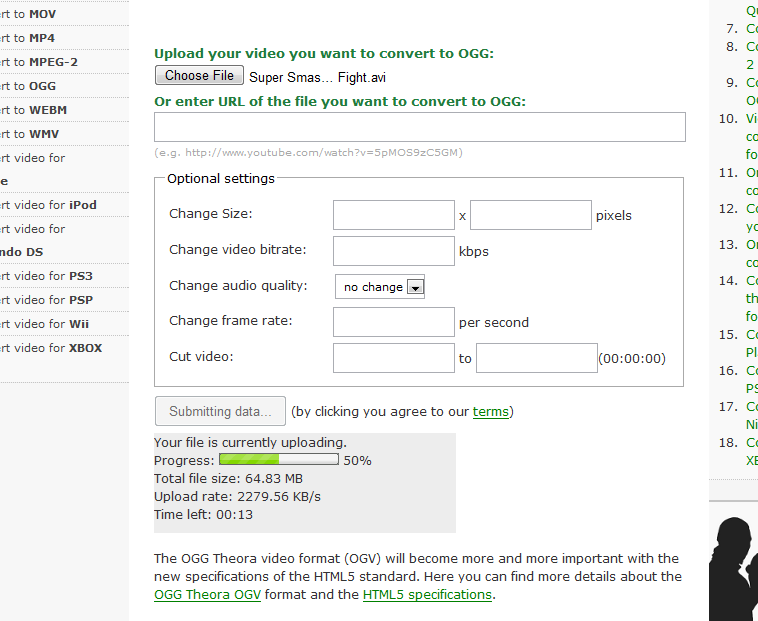Follow the HTML5 specifications link

pyautogui.click(x=427, y=594)
